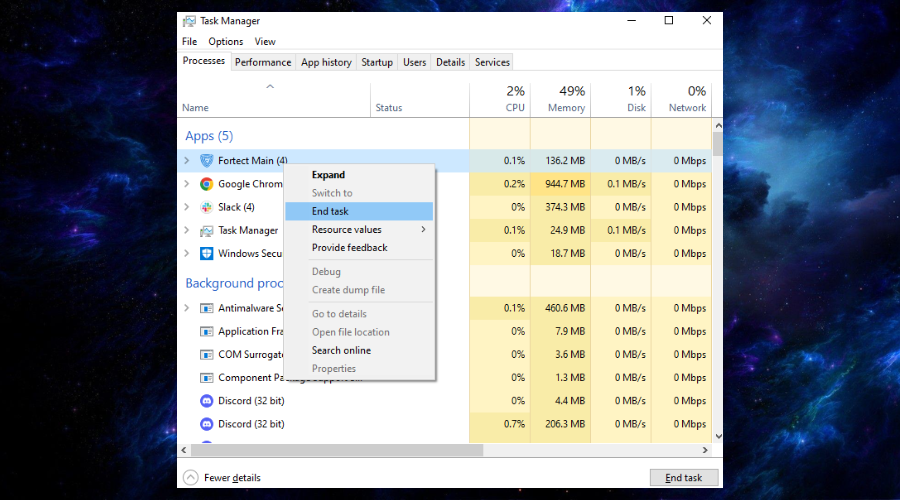
Task: Sort by the CPU column header
Action: coord(500,100)
